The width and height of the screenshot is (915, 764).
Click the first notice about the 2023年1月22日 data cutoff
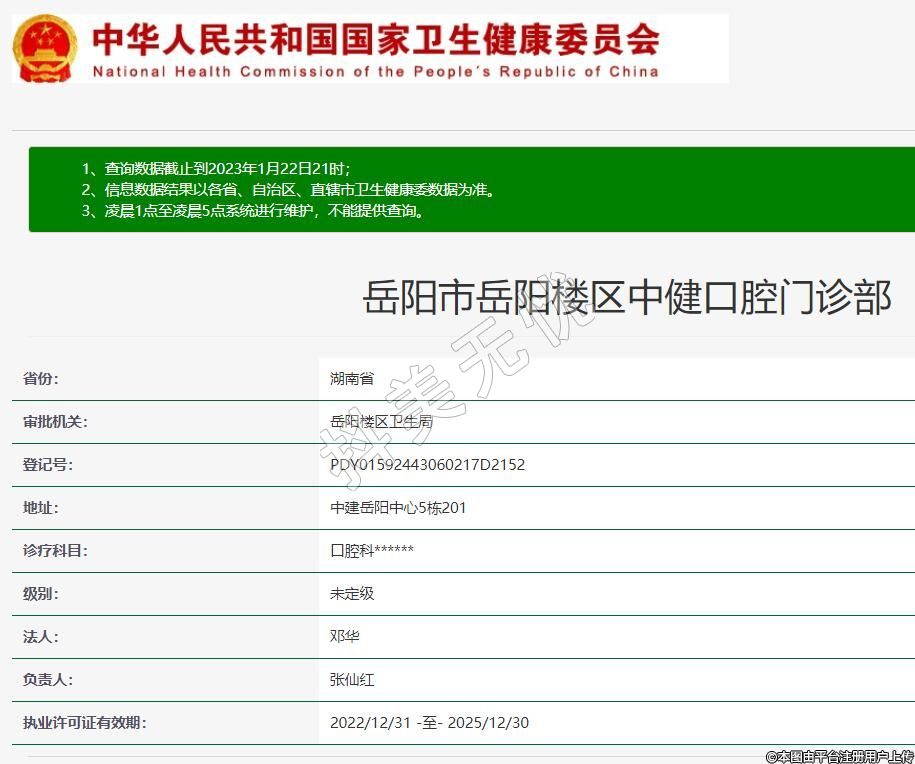(215, 168)
